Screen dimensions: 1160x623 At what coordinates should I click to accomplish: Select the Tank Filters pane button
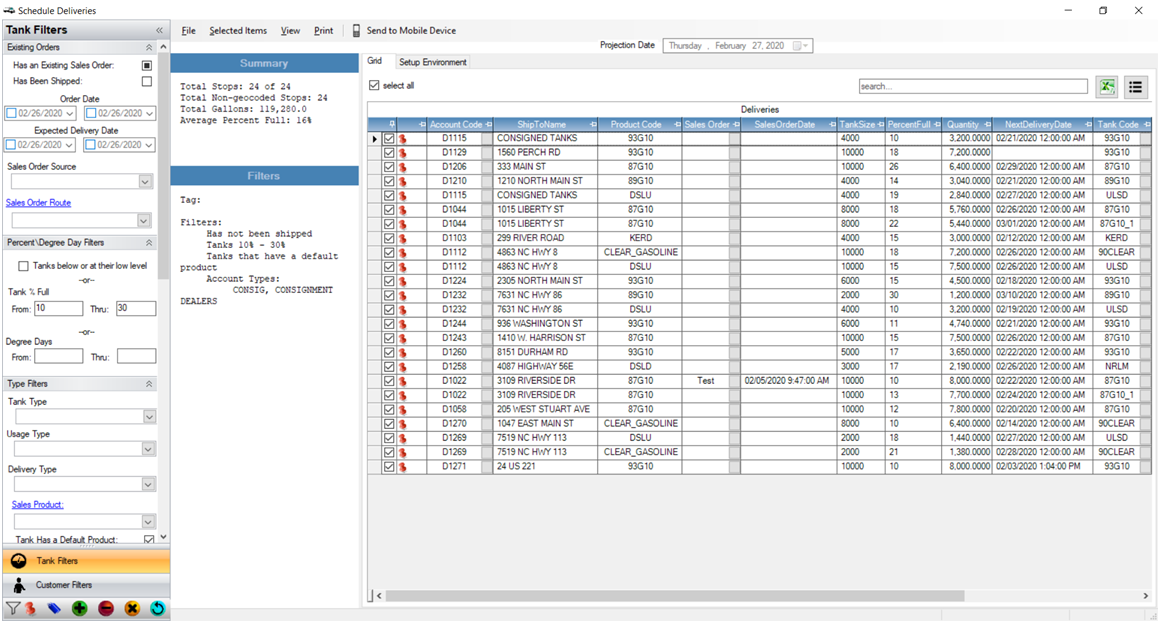tap(85, 561)
